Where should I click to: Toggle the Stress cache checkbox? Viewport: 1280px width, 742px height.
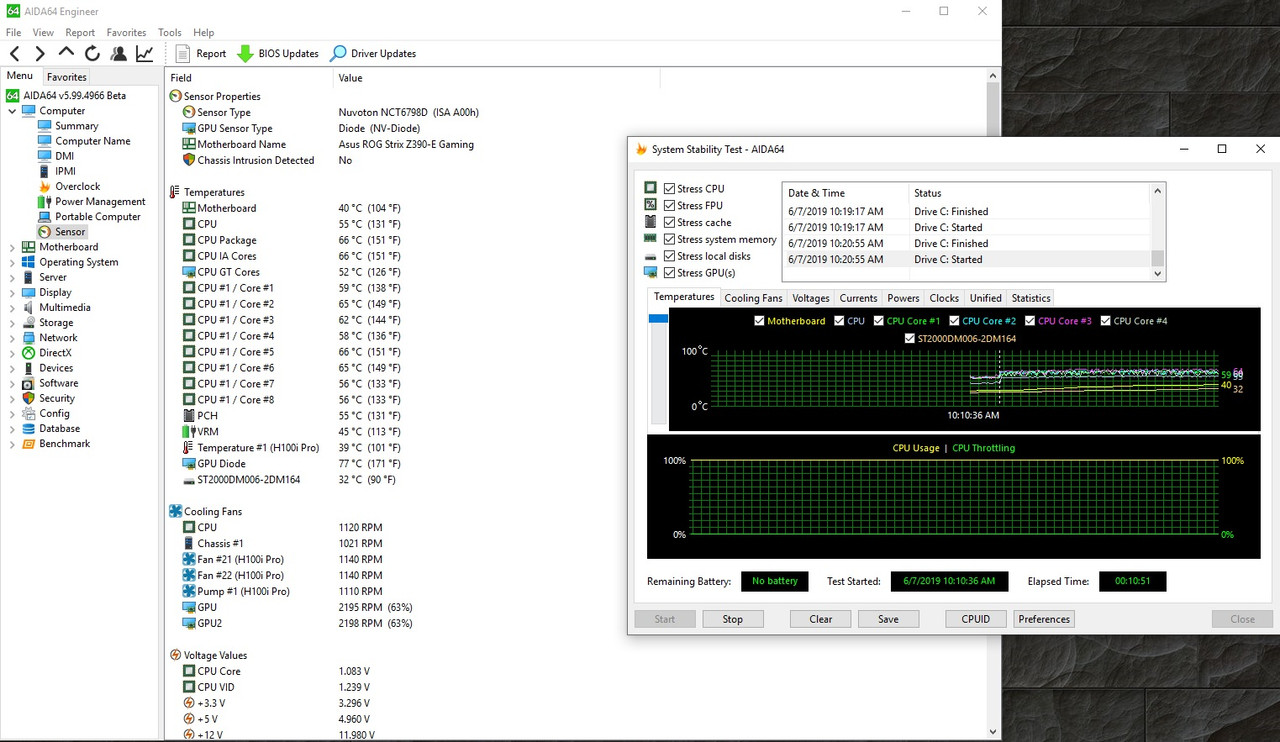coord(669,223)
